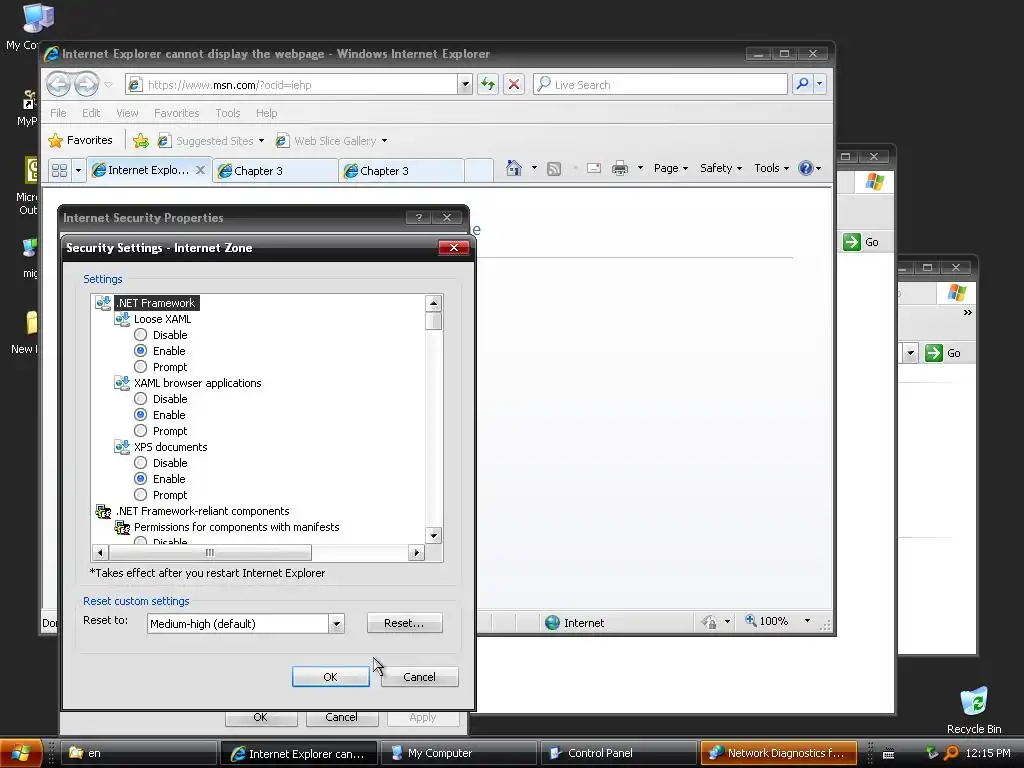Select Enable for Loose XAML
Image resolution: width=1024 pixels, height=768 pixels.
(x=140, y=351)
